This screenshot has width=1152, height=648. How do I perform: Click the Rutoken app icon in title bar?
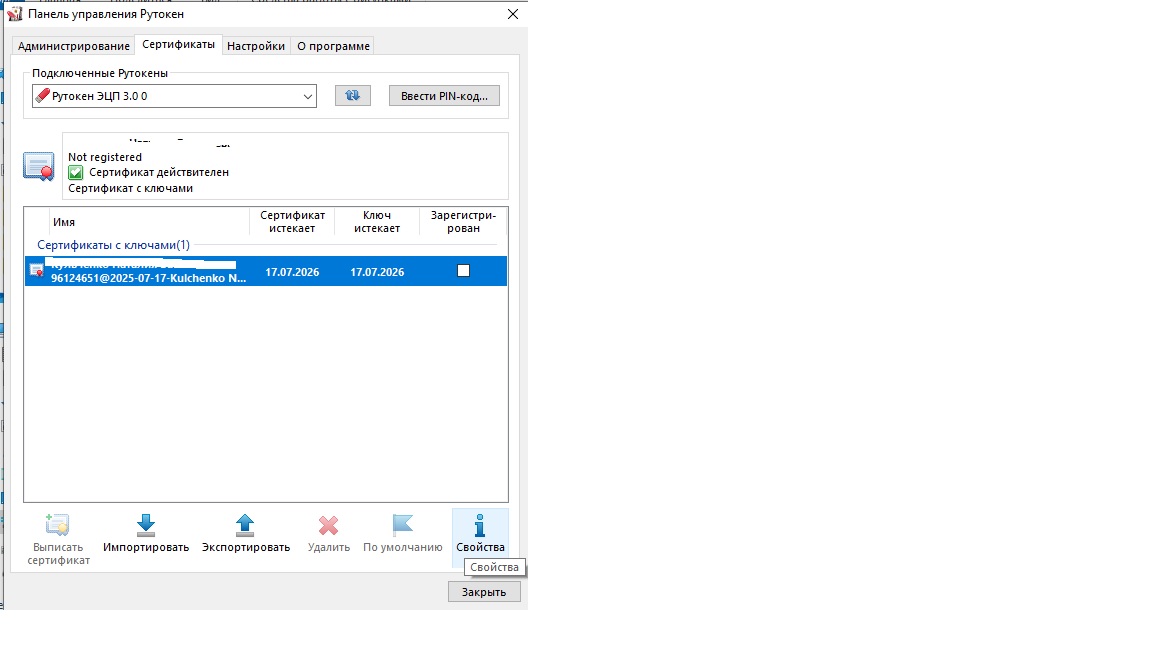[x=15, y=14]
